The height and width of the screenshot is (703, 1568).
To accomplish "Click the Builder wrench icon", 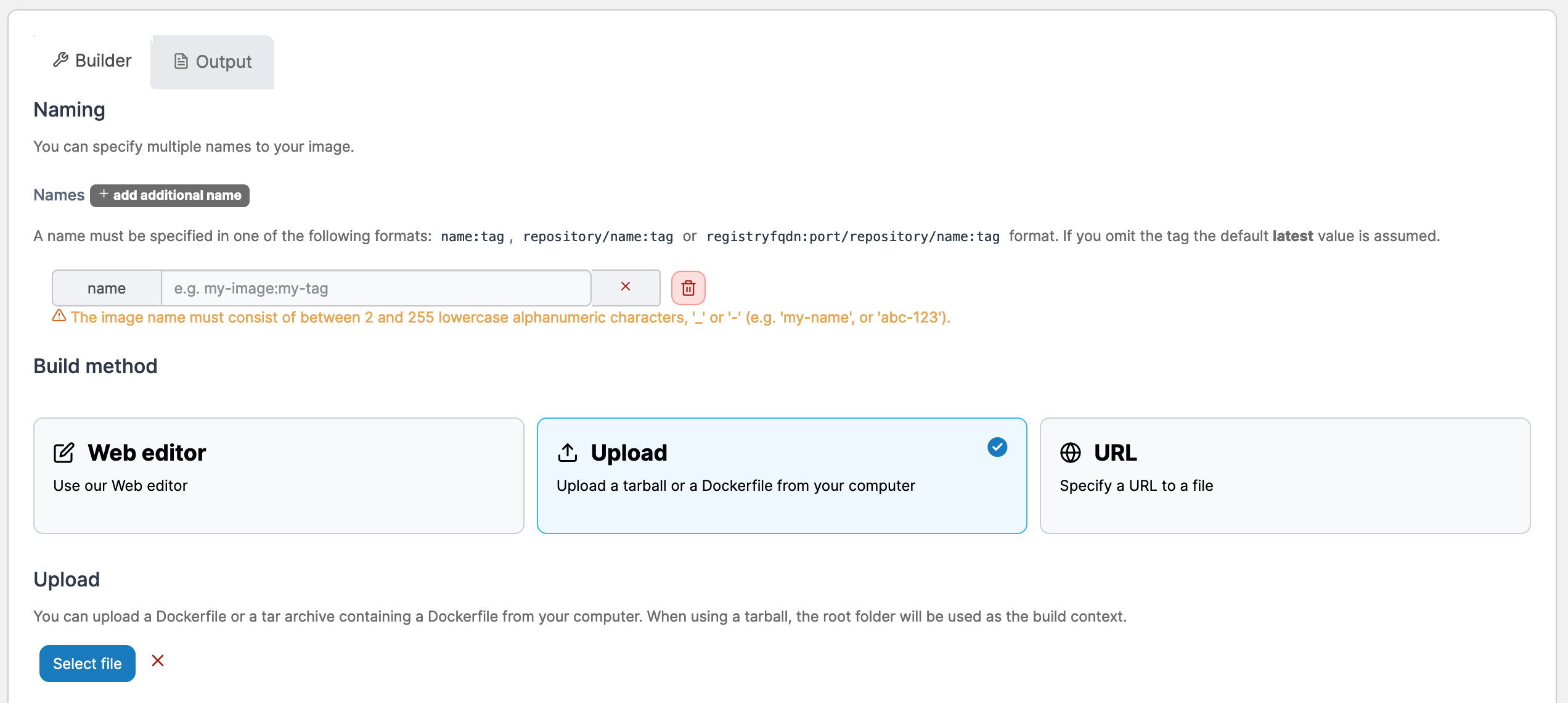I will pos(60,60).
